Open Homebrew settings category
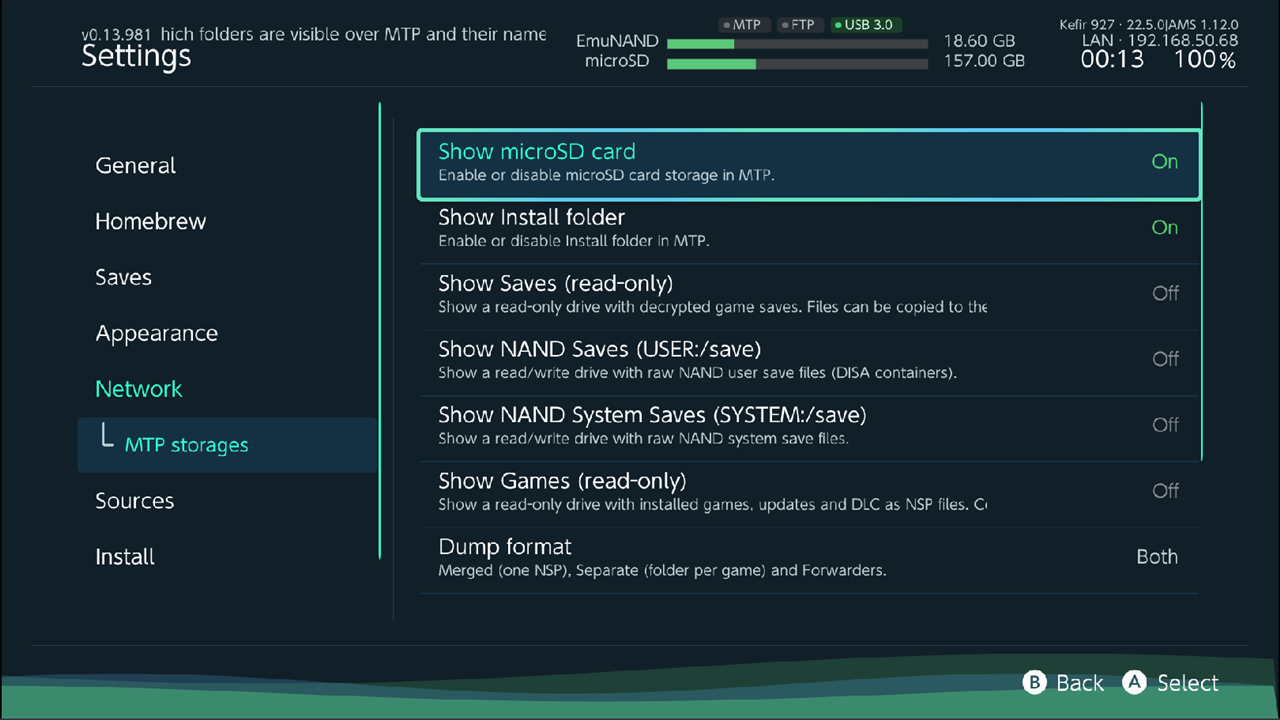 (x=150, y=222)
